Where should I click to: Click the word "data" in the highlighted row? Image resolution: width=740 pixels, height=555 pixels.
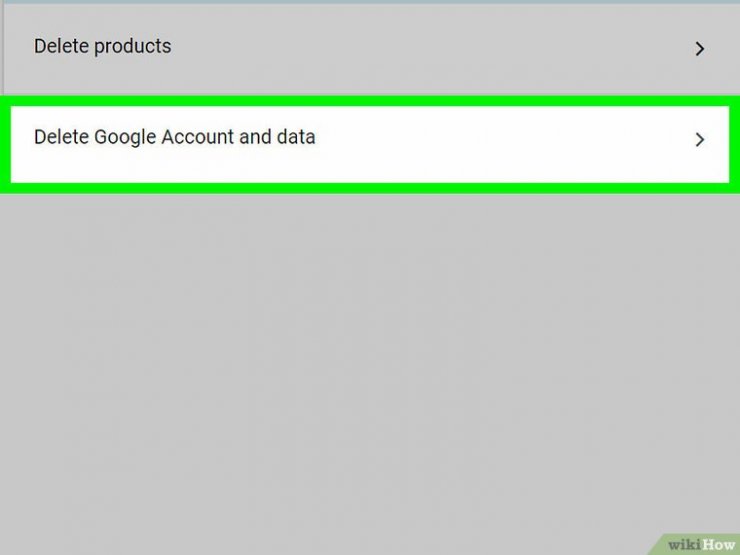click(x=296, y=137)
